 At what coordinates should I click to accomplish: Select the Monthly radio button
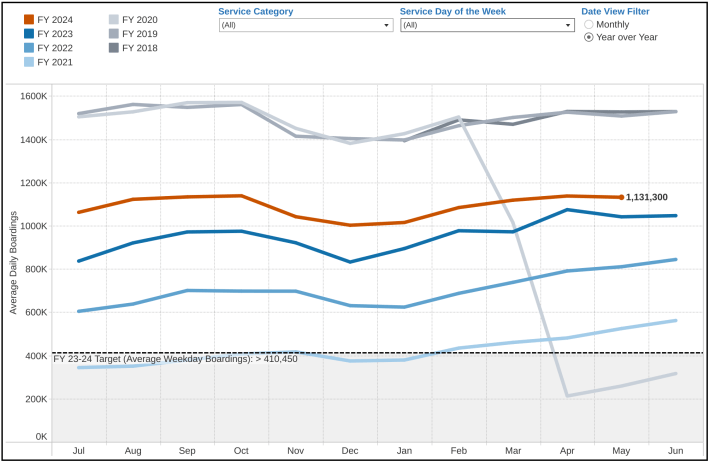[589, 23]
